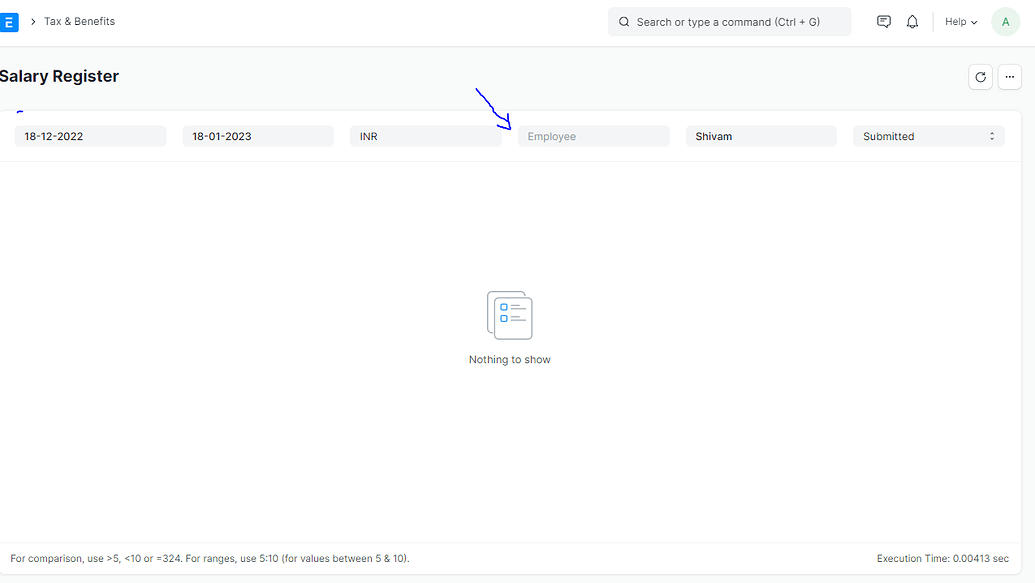Refresh the Salary Register report

click(980, 77)
